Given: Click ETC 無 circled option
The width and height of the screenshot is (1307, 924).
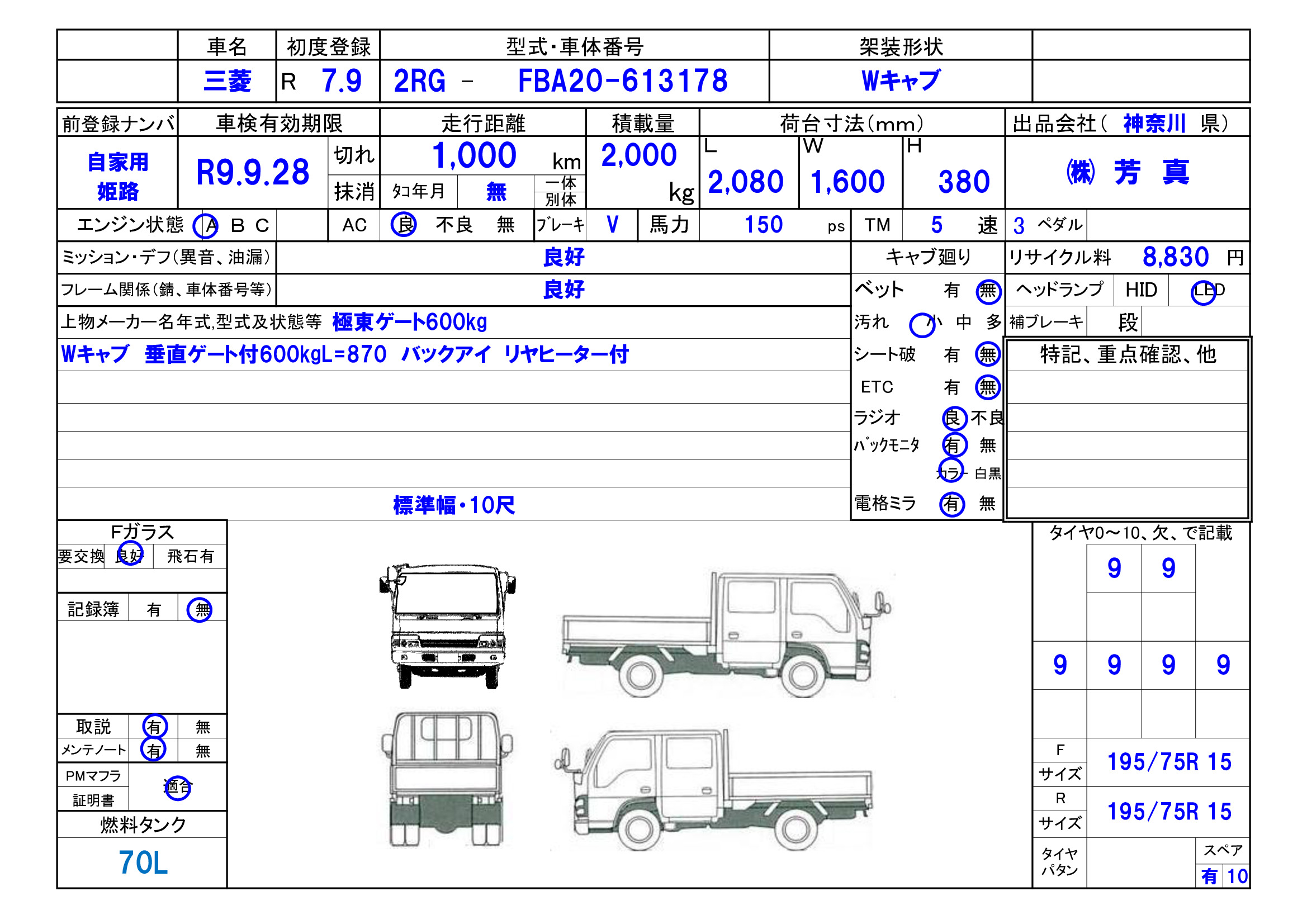Looking at the screenshot, I should (988, 388).
